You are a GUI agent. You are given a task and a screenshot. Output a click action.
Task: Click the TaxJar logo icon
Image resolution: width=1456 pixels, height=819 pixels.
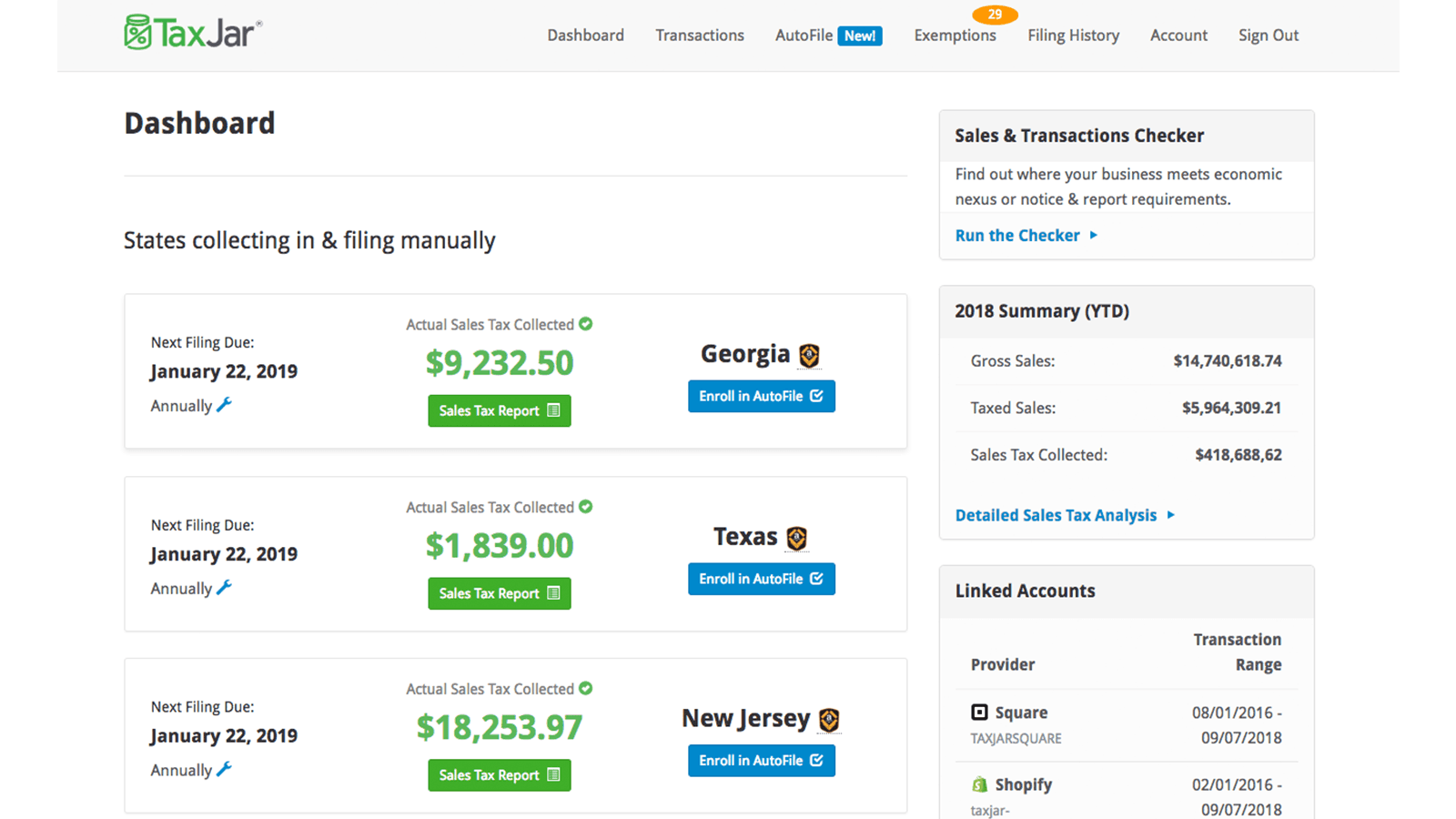[136, 30]
